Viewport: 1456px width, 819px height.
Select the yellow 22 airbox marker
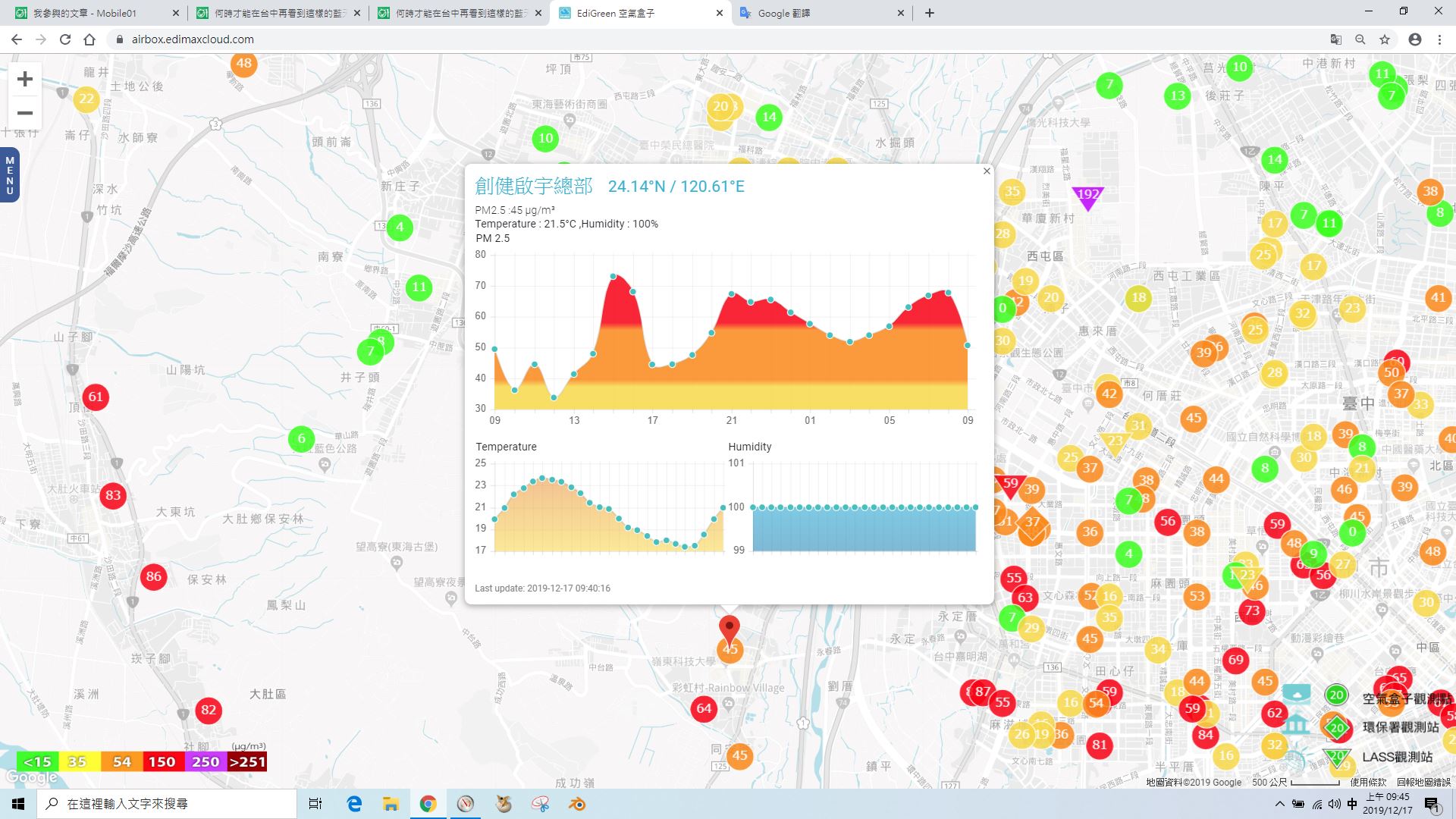(86, 99)
